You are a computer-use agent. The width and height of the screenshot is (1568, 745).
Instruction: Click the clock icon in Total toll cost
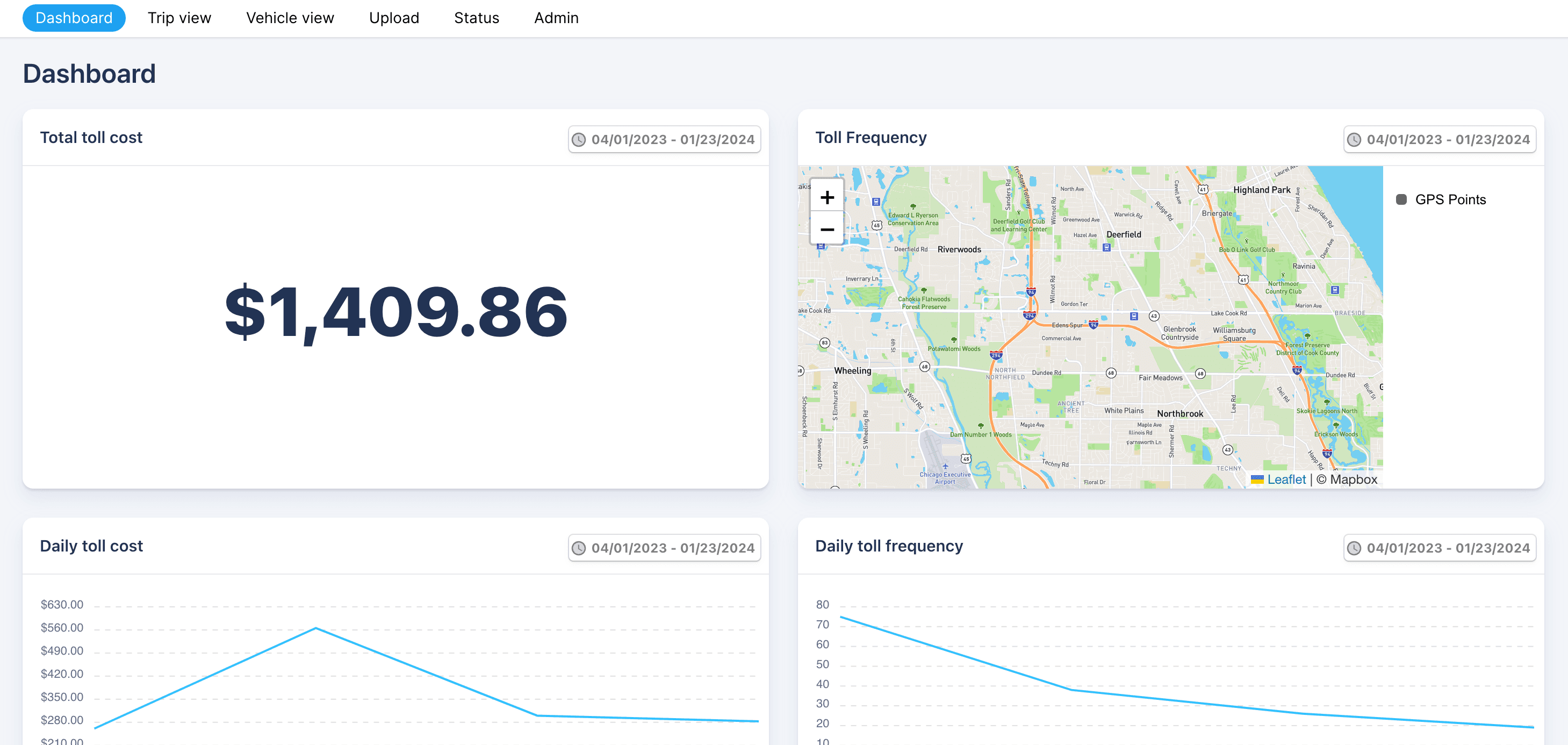point(579,139)
